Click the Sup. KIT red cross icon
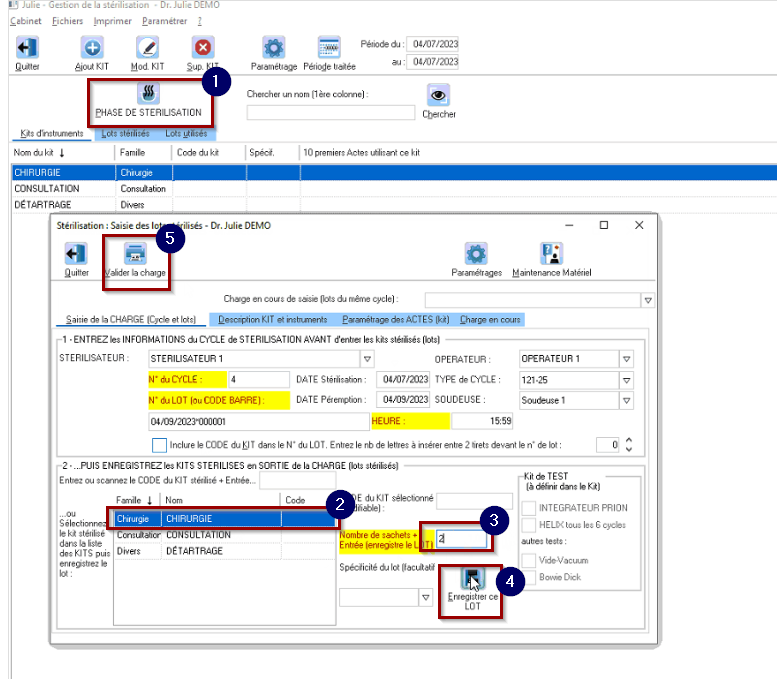 click(203, 48)
